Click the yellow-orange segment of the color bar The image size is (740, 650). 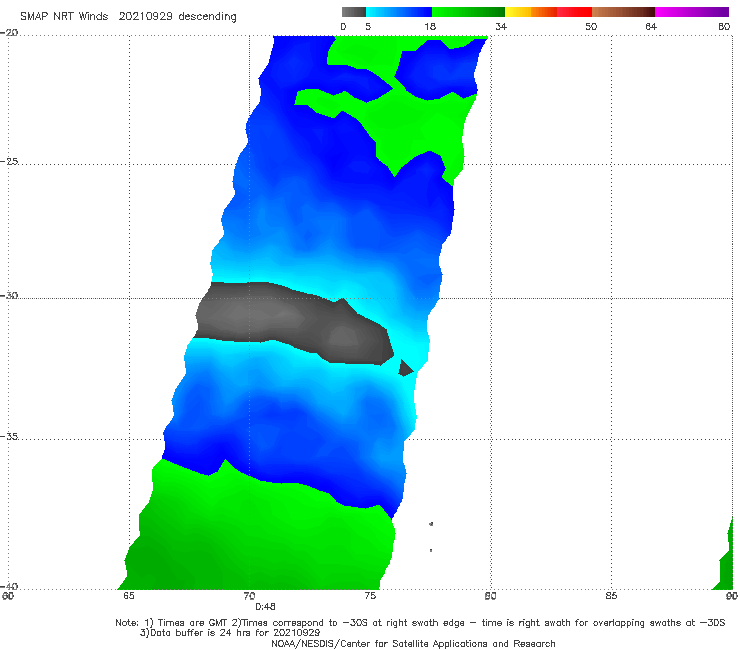[530, 12]
